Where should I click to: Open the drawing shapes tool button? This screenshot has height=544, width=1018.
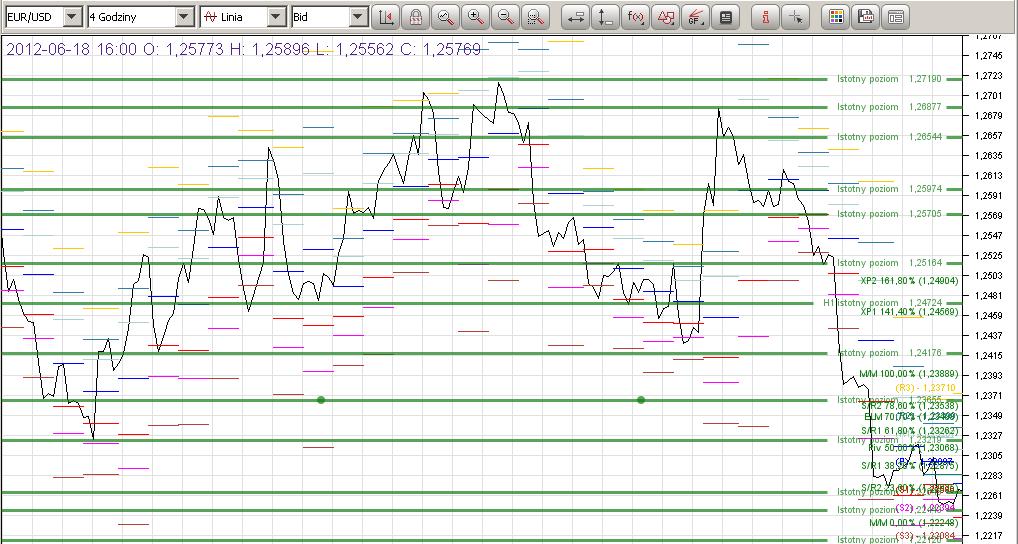click(x=665, y=18)
